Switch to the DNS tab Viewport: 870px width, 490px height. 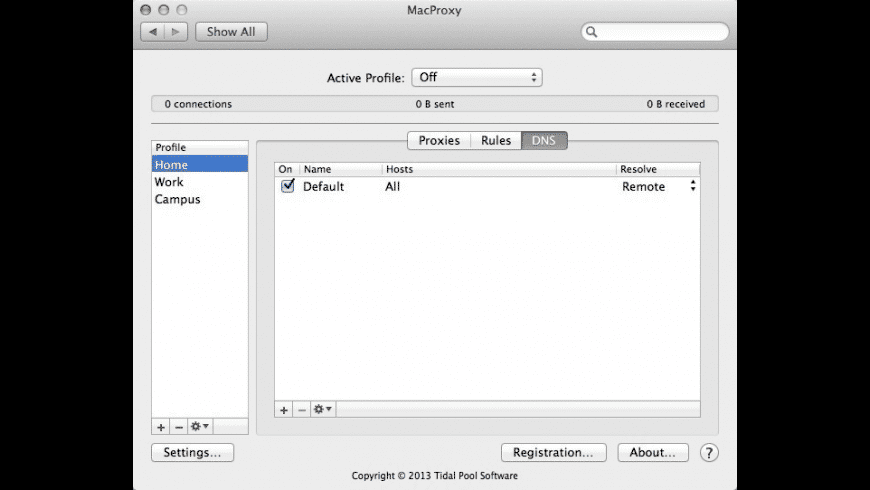click(x=544, y=140)
